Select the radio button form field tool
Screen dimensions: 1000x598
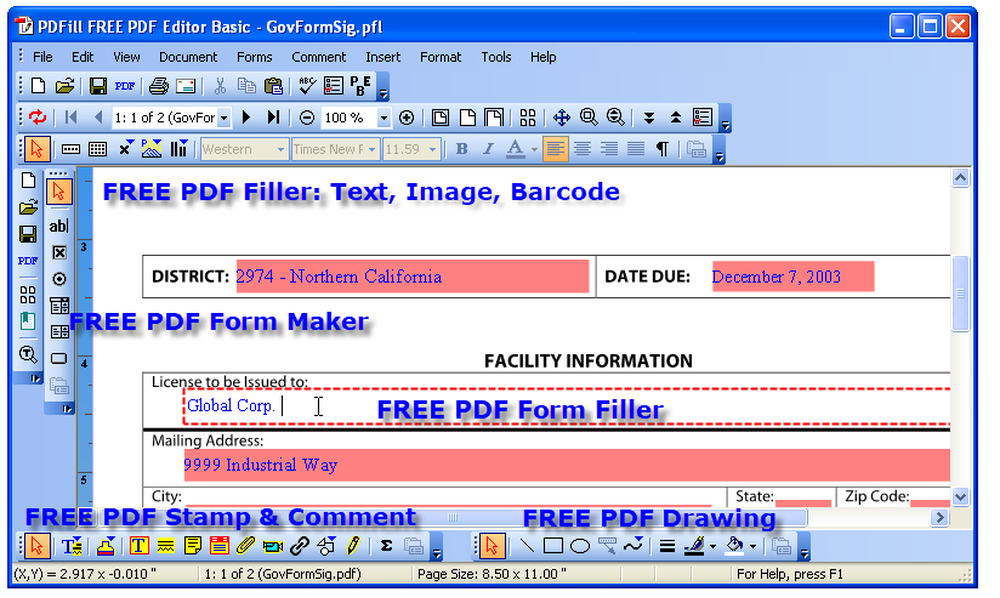59,279
